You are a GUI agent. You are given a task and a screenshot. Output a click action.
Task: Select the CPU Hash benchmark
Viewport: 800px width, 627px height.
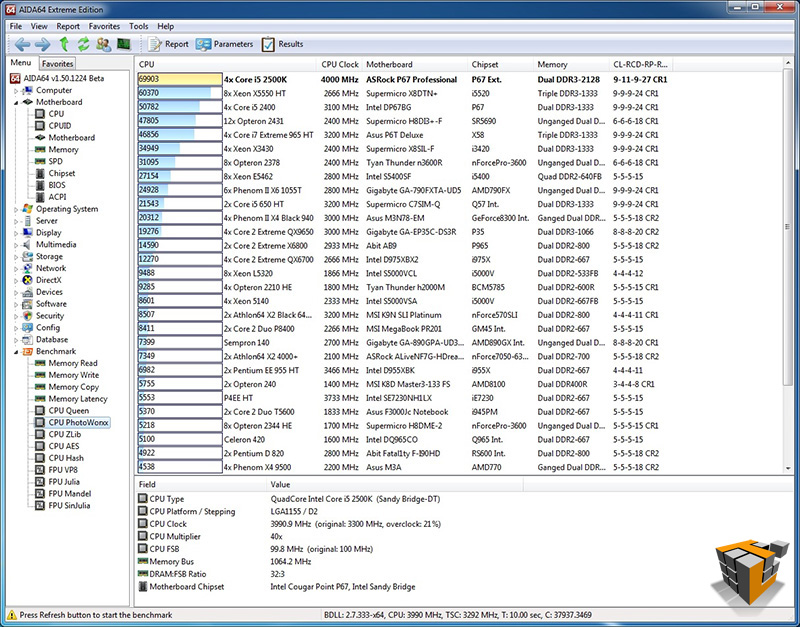[66, 458]
